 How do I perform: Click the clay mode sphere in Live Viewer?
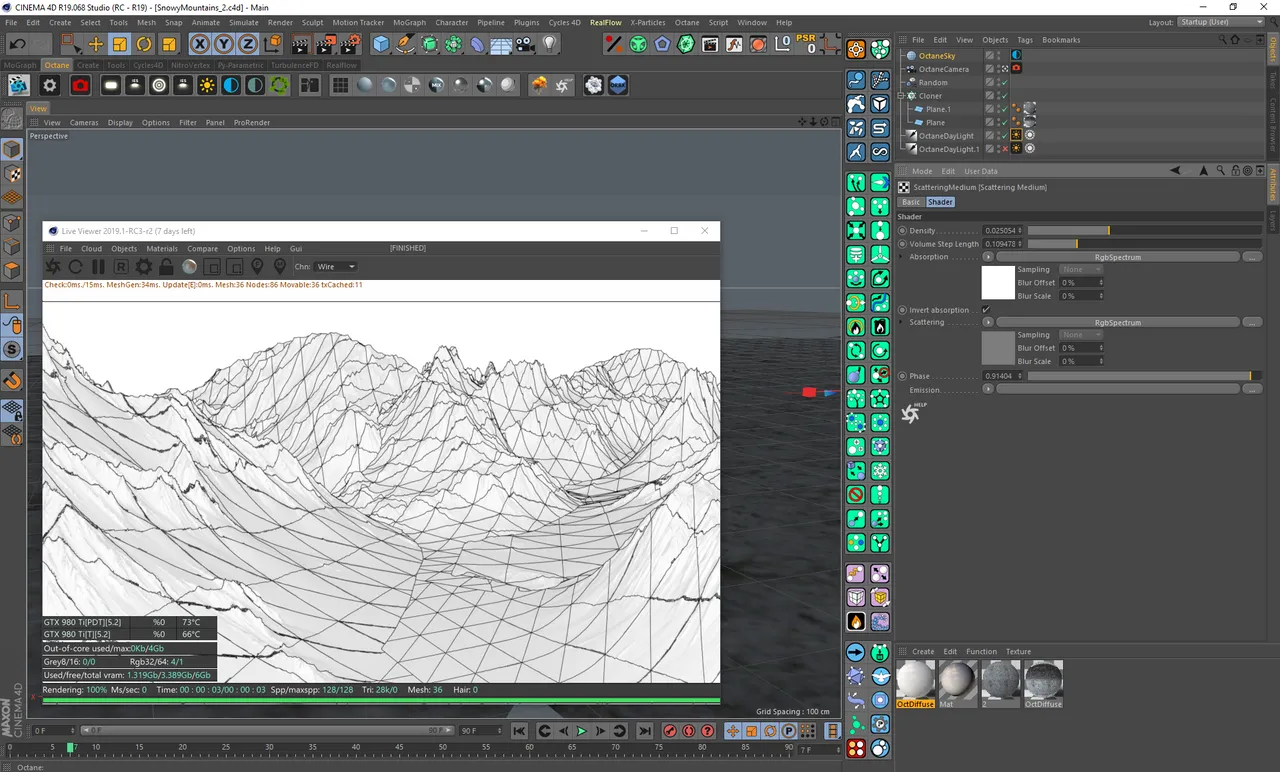tap(189, 267)
